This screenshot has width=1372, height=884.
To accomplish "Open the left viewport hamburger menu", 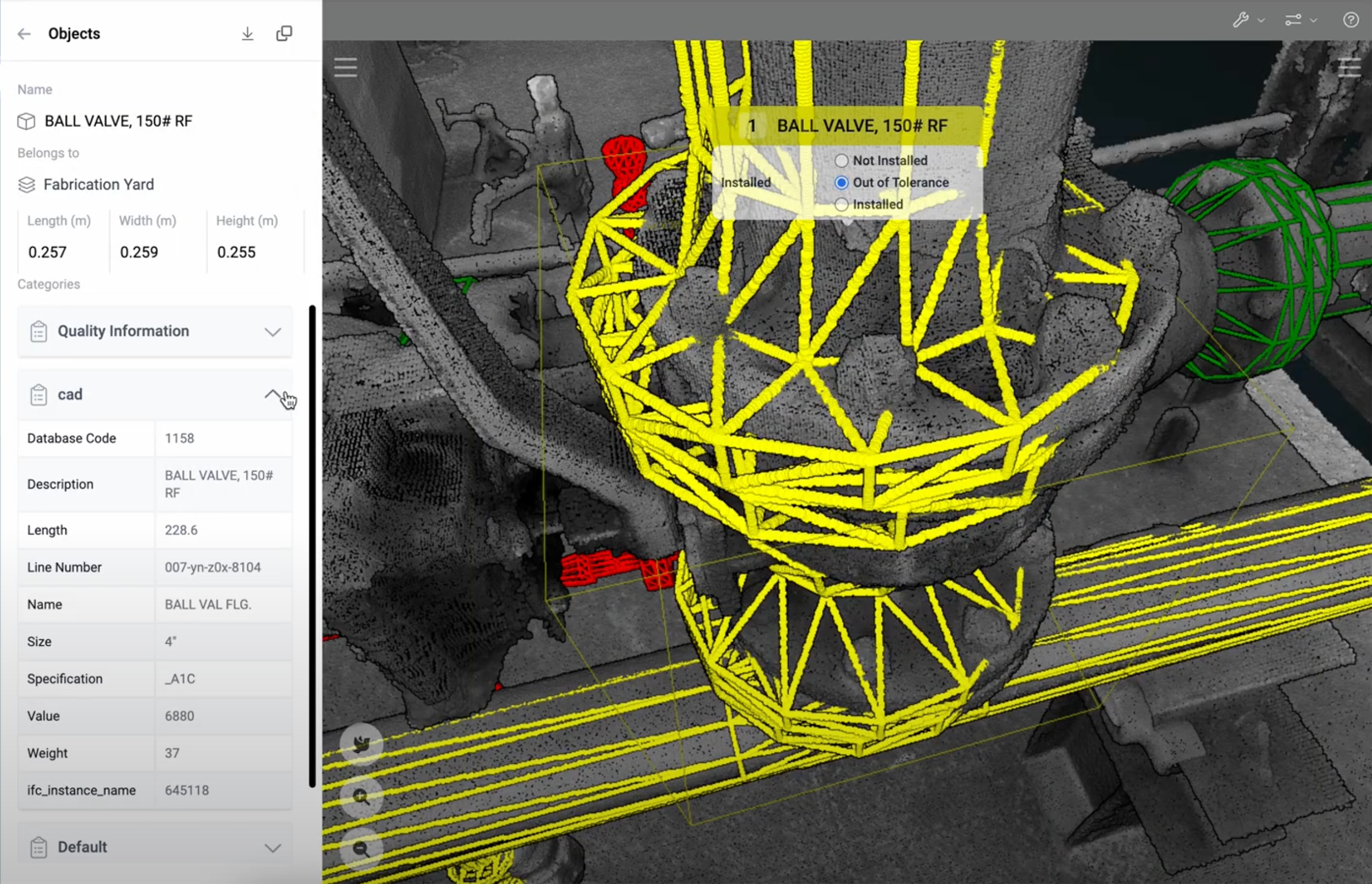I will 346,67.
